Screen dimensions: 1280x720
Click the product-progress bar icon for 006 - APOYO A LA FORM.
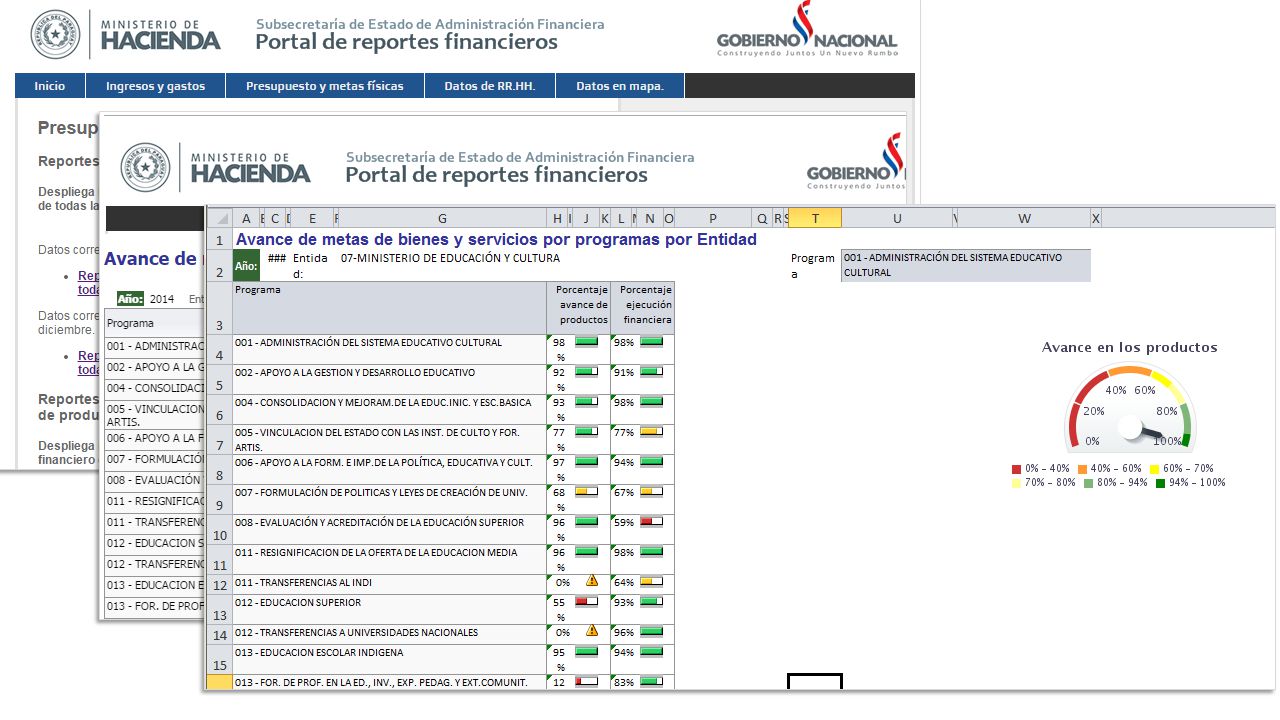[586, 462]
